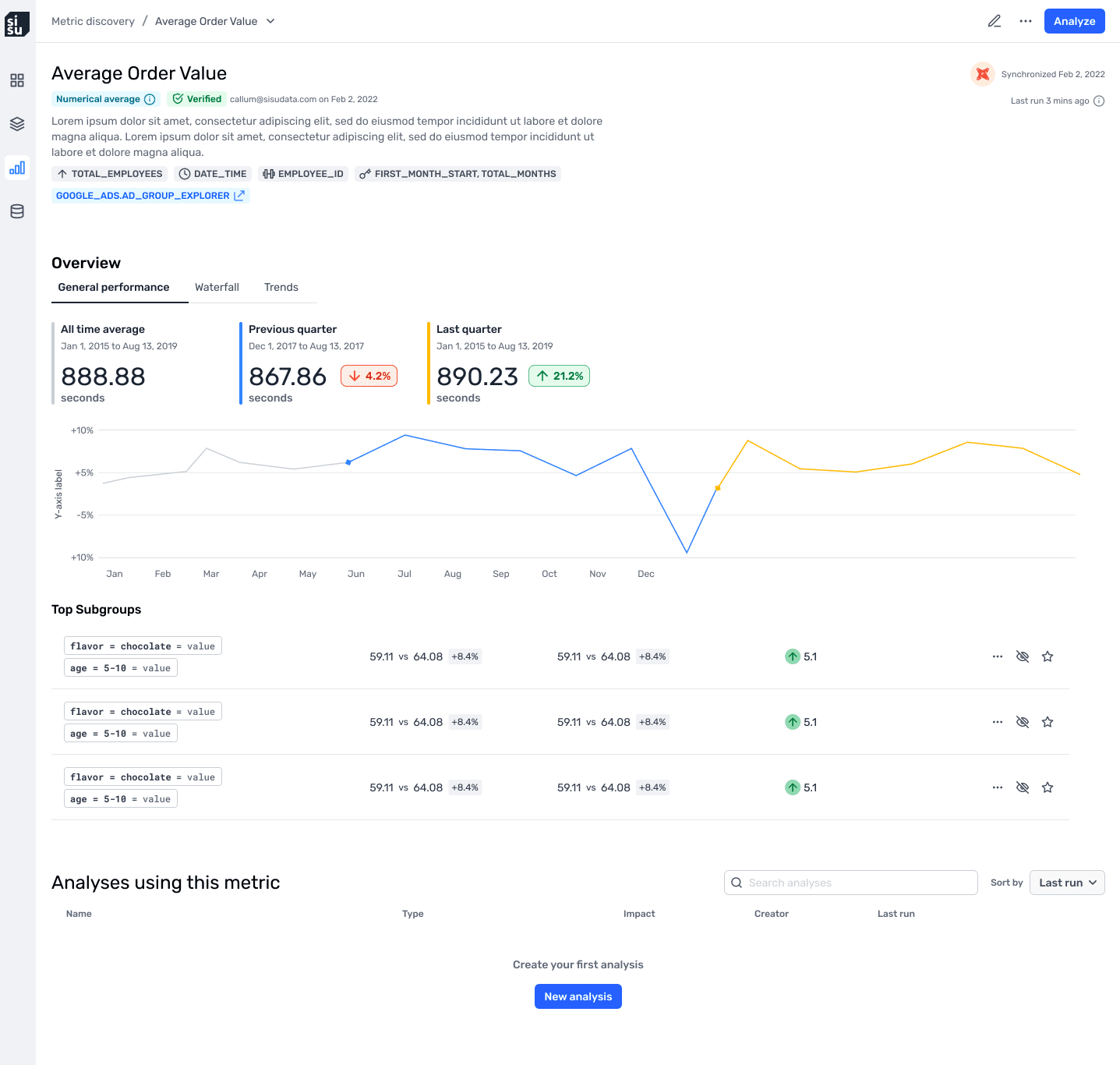Open the dashboard grid icon in sidebar
The width and height of the screenshot is (1120, 1065).
[x=16, y=80]
